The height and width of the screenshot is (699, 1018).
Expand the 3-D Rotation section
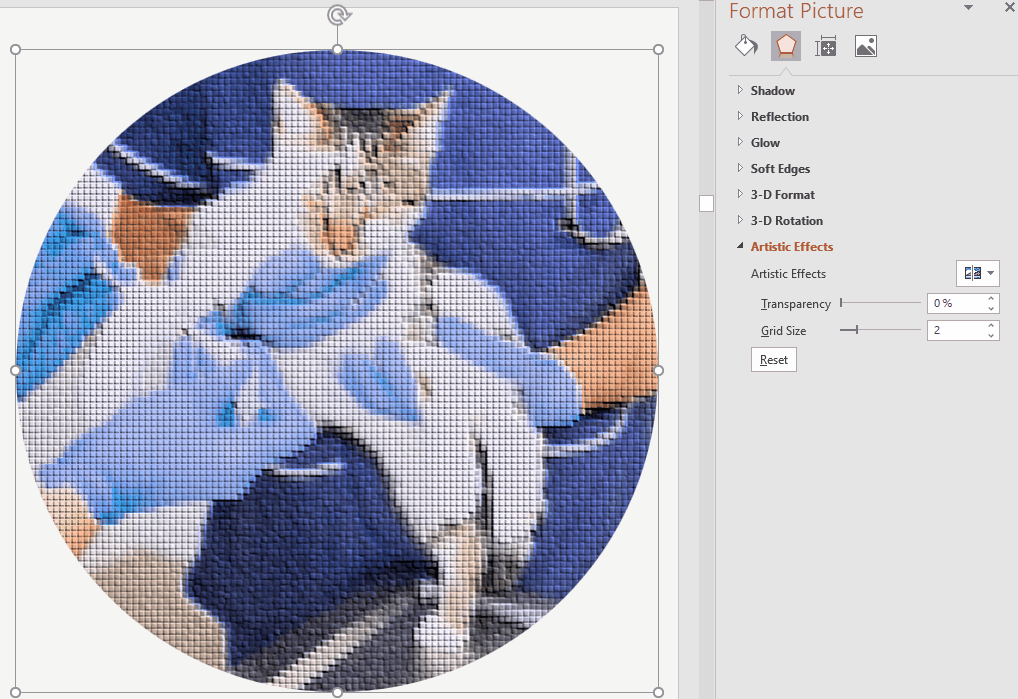786,221
